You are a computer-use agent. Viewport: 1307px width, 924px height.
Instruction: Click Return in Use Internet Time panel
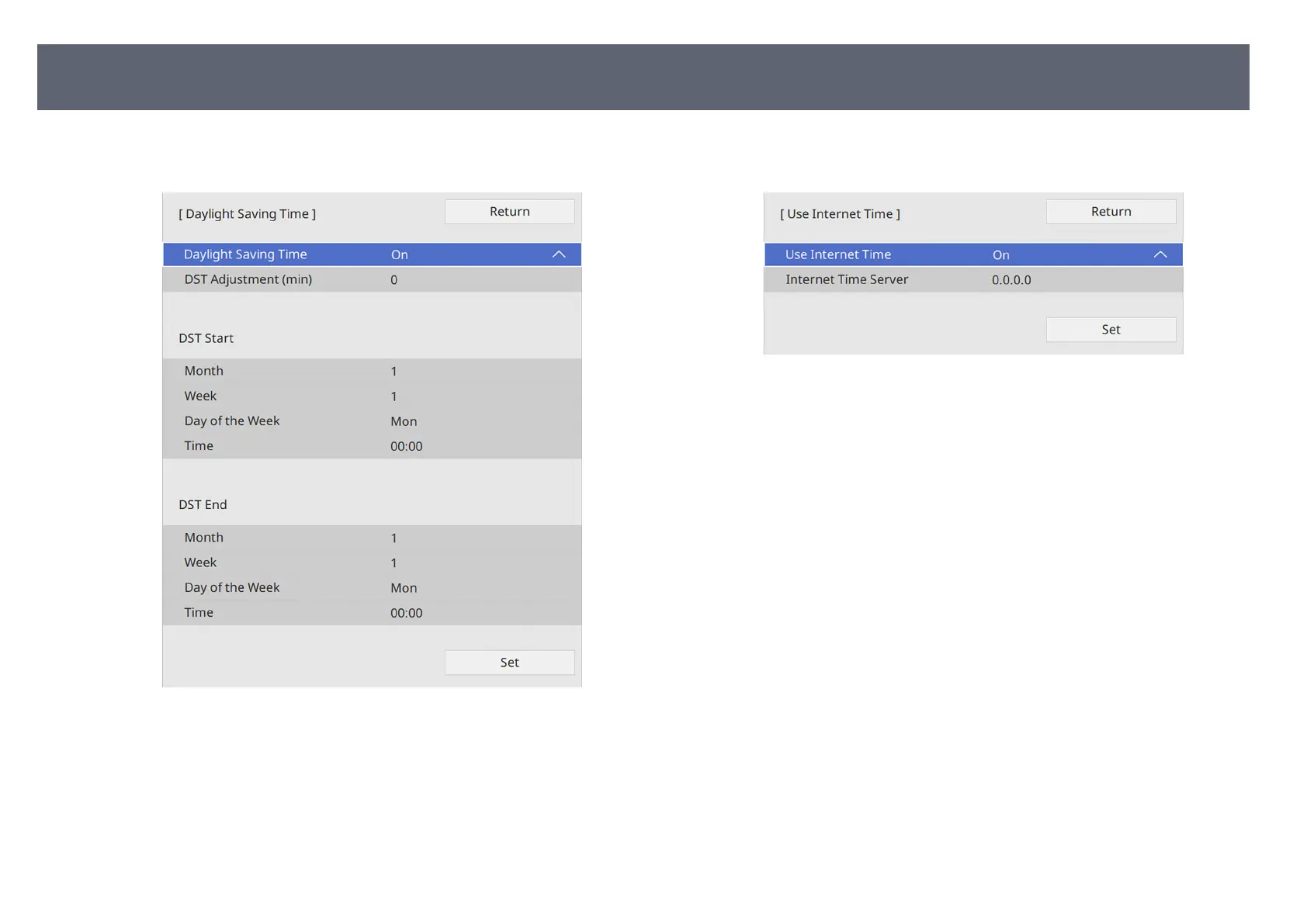pyautogui.click(x=1111, y=212)
